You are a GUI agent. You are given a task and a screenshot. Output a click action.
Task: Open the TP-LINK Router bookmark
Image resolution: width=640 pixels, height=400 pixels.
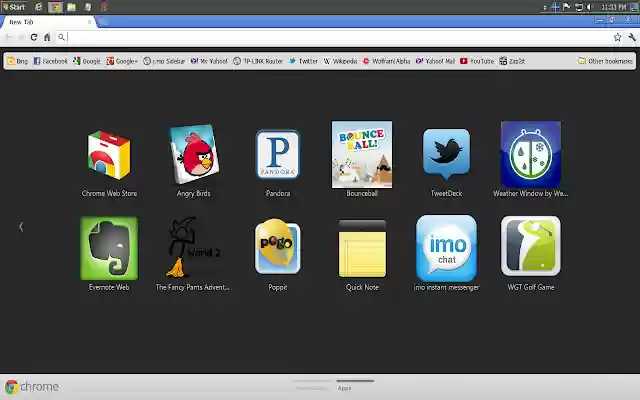pos(258,61)
